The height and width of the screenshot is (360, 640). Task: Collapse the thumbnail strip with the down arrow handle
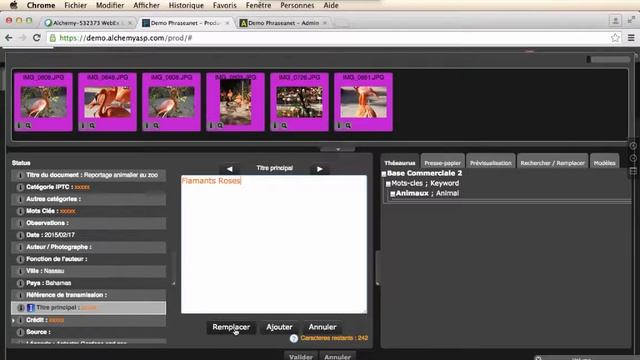pyautogui.click(x=338, y=149)
